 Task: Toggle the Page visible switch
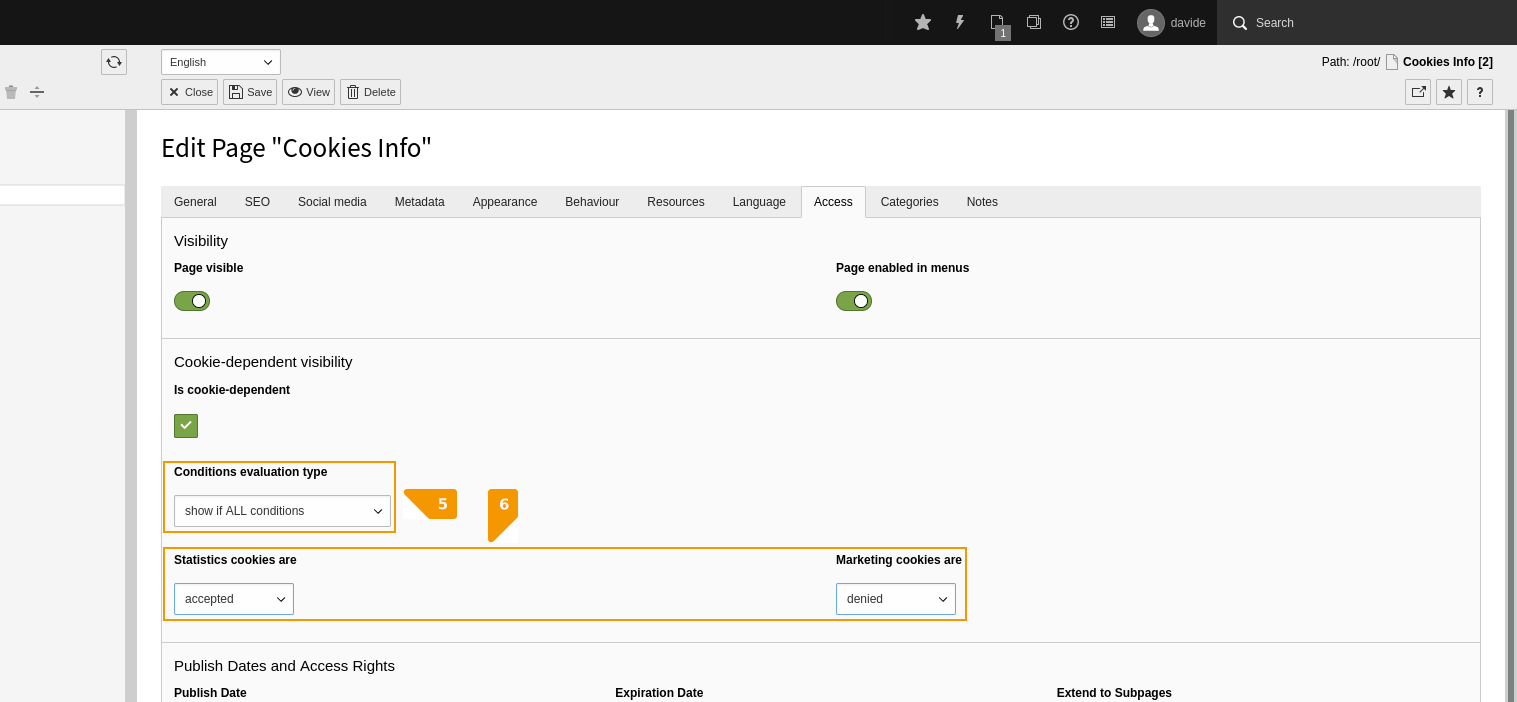click(192, 301)
